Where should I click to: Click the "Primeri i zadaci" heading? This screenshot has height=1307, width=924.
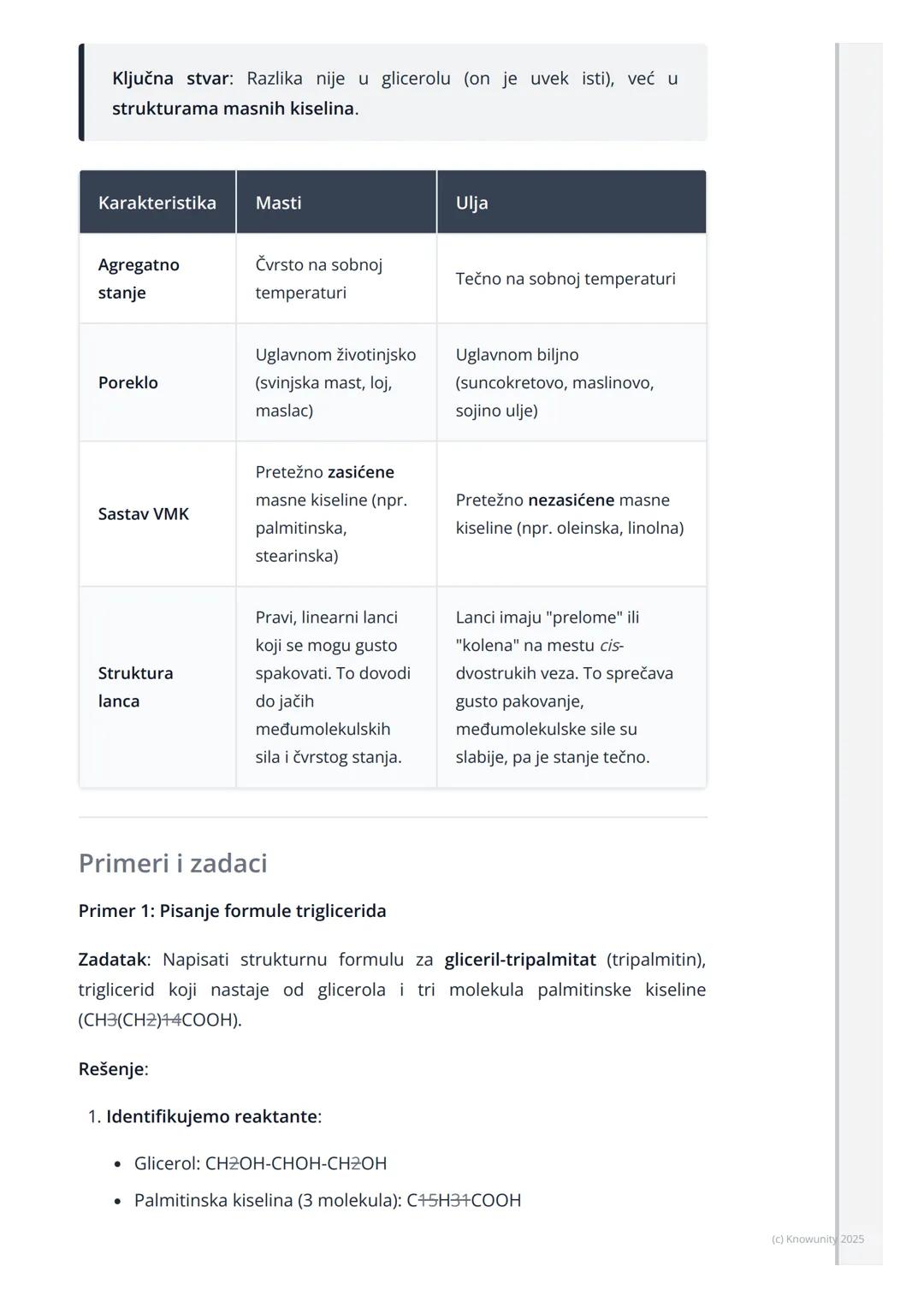[173, 863]
